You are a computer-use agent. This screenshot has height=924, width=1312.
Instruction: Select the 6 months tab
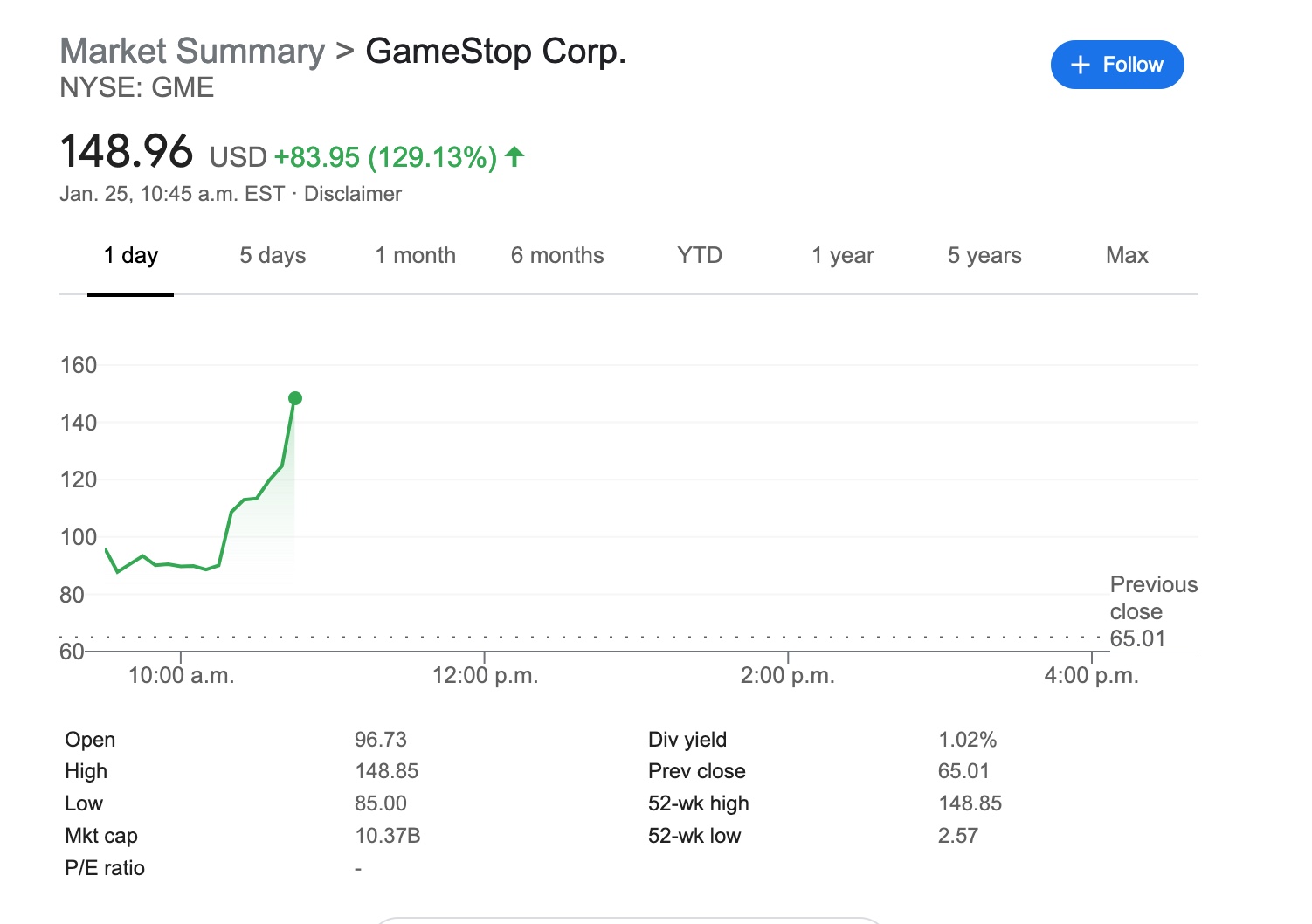[x=557, y=256]
